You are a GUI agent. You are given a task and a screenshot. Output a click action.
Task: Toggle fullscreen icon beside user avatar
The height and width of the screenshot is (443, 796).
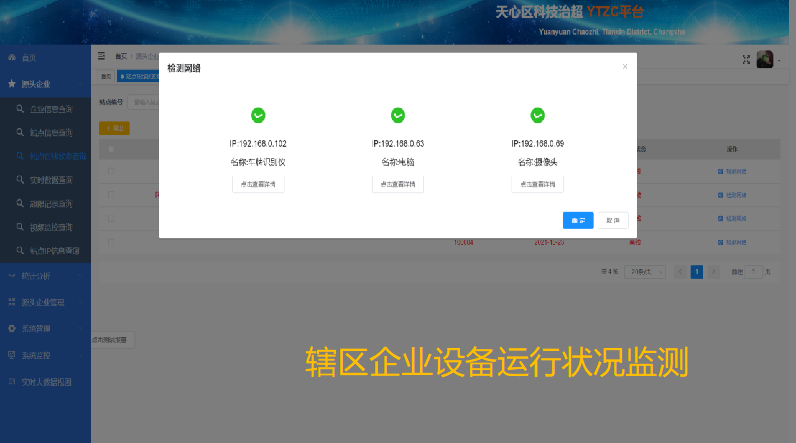(746, 60)
